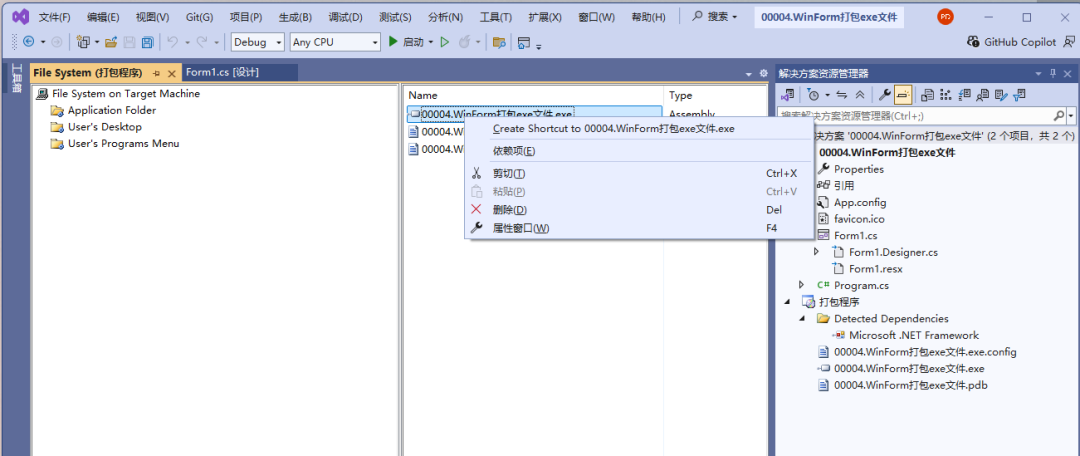Toggle the preview selected items button
This screenshot has width=1080, height=456.
[x=904, y=94]
